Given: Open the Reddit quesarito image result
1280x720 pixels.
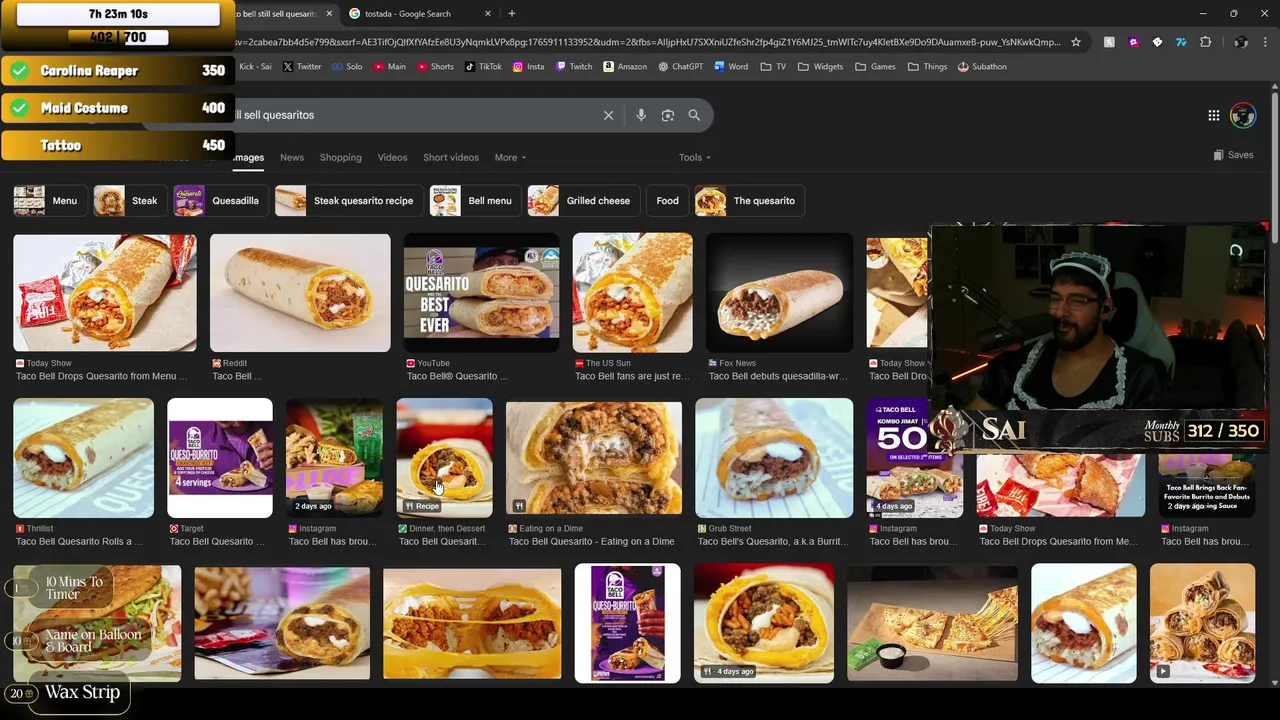Looking at the screenshot, I should 300,293.
